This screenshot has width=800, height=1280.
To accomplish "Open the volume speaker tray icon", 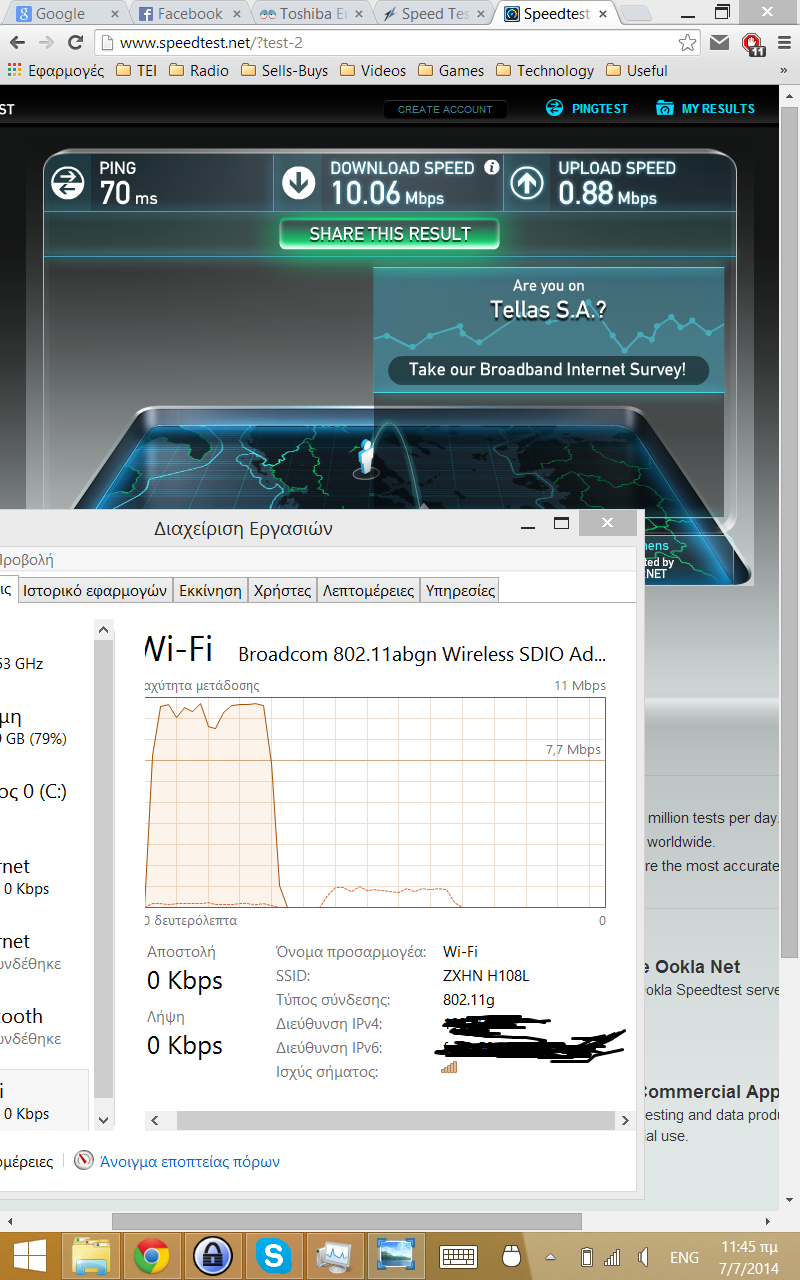I will tap(644, 1257).
